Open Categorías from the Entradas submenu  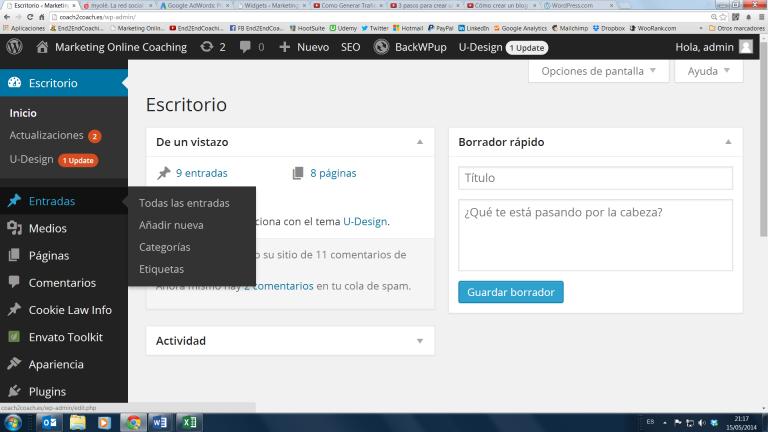[x=165, y=247]
